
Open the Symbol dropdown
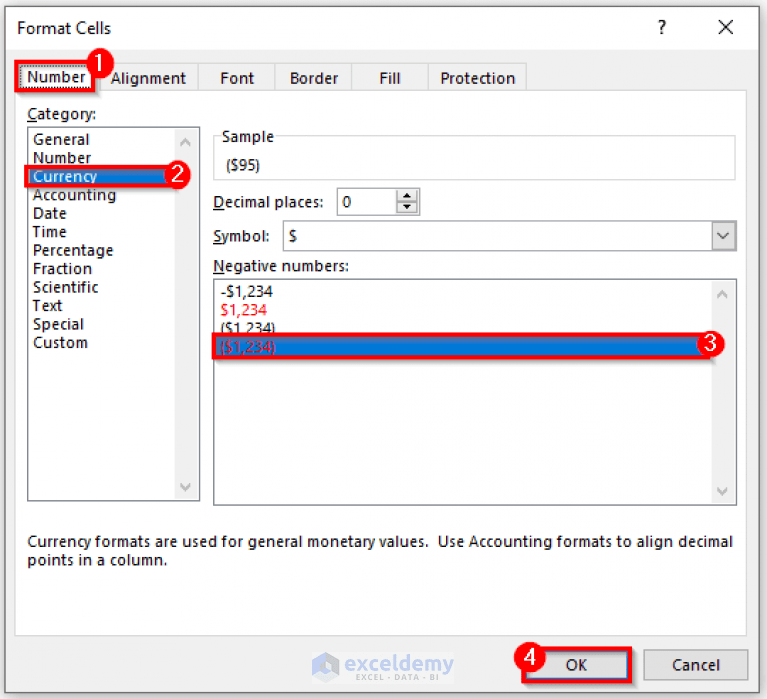coord(723,236)
